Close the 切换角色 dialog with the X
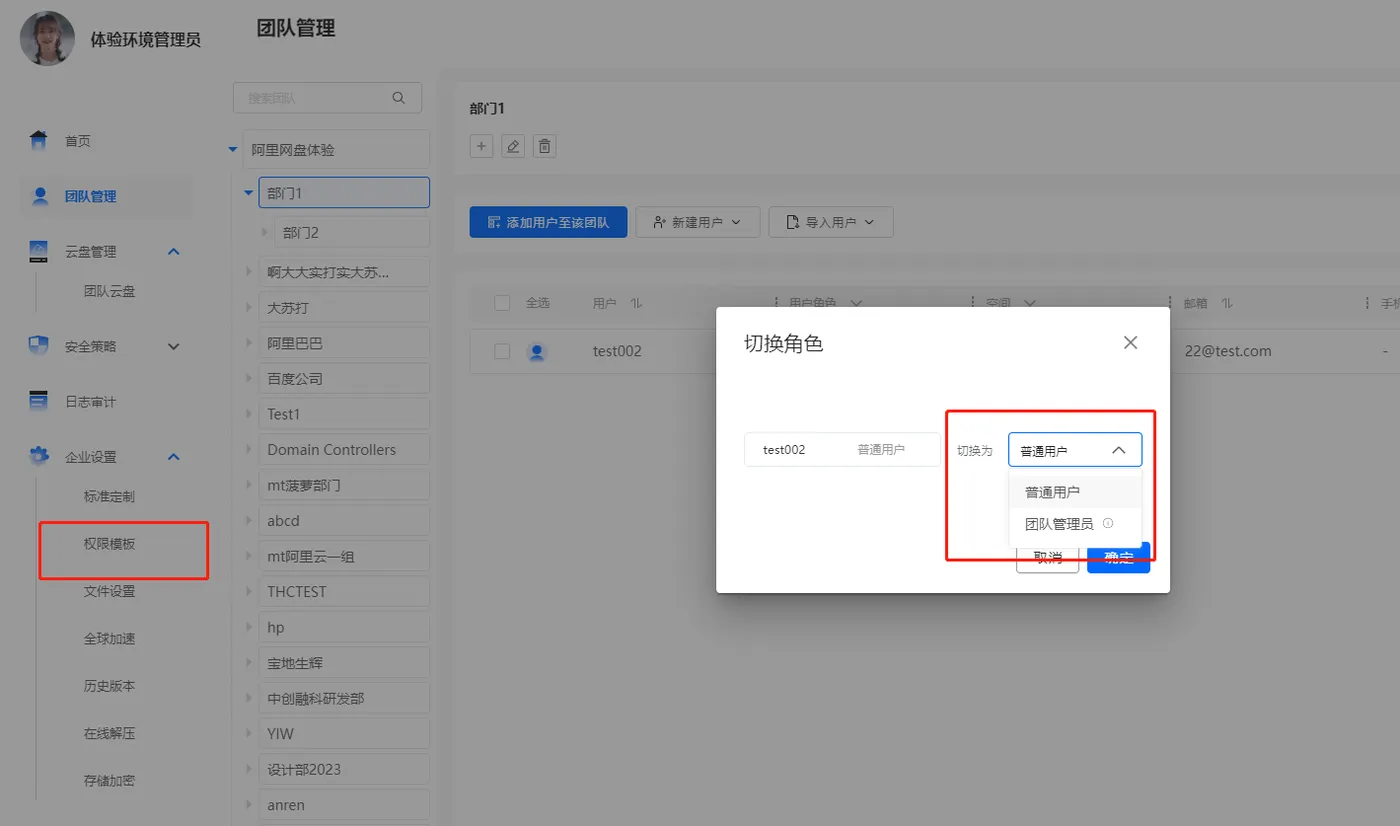The width and height of the screenshot is (1400, 826). tap(1130, 342)
